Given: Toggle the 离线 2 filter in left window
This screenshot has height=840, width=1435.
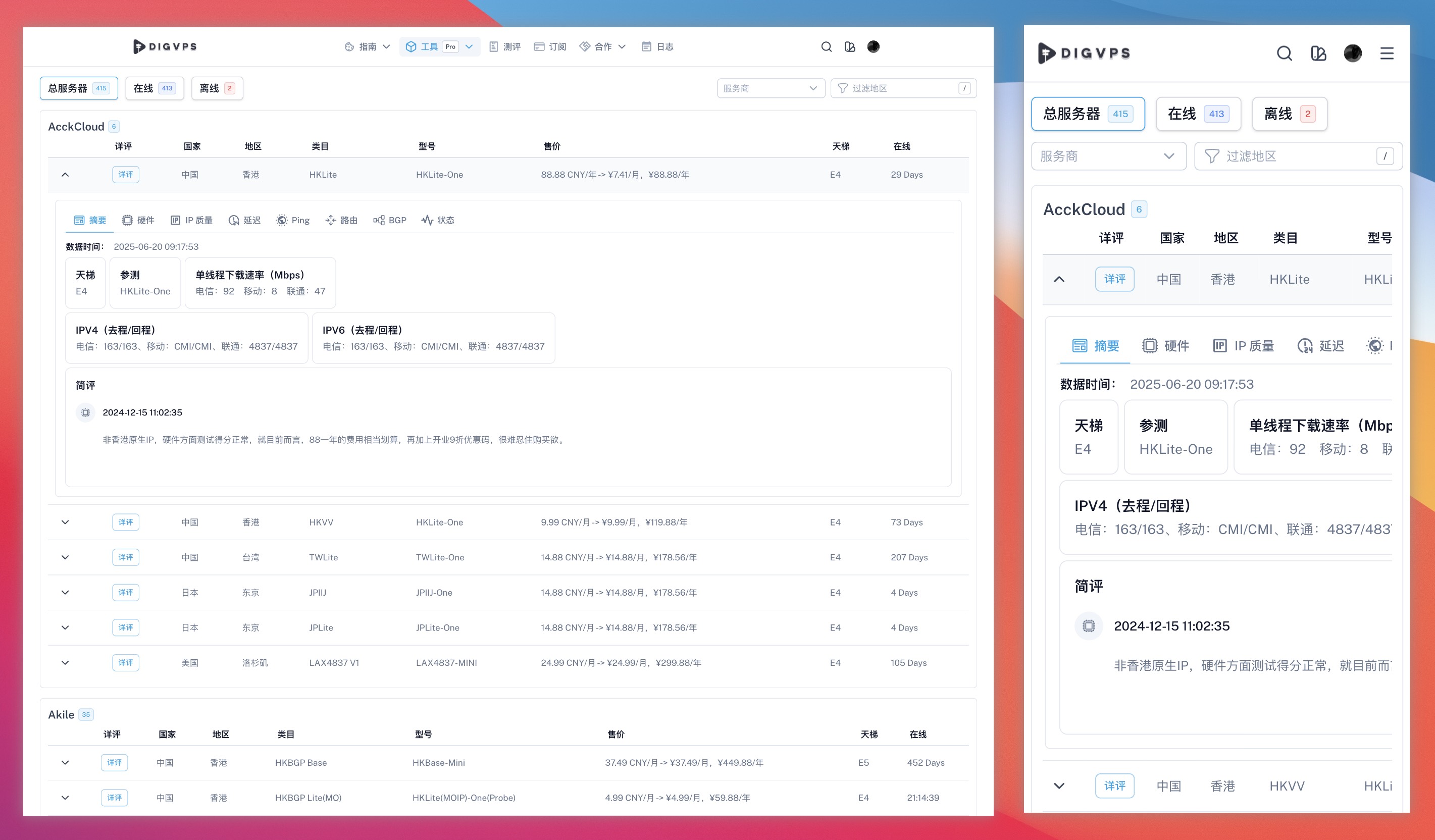Looking at the screenshot, I should coord(217,88).
